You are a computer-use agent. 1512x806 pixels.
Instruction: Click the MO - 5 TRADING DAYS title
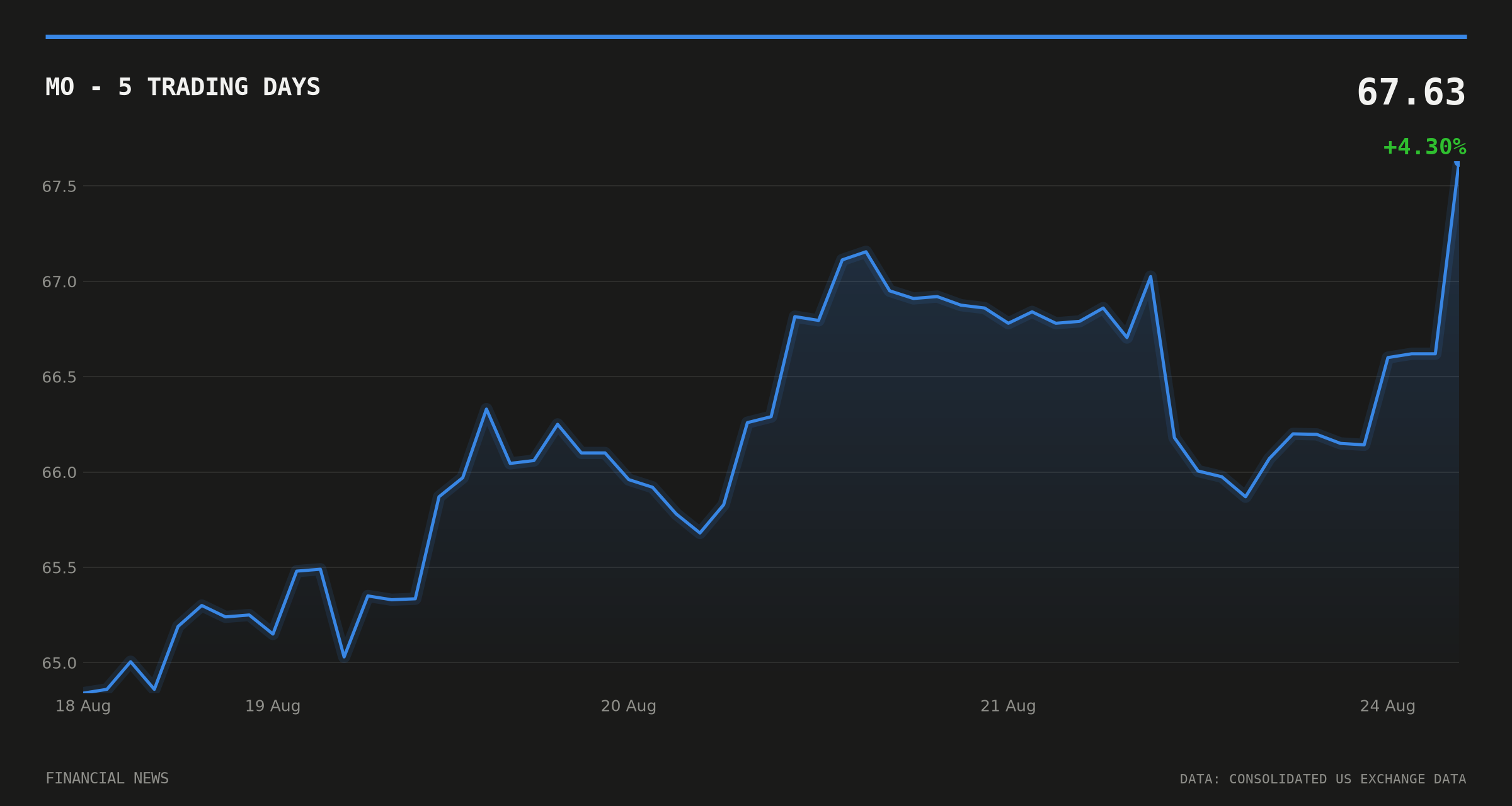[183, 87]
